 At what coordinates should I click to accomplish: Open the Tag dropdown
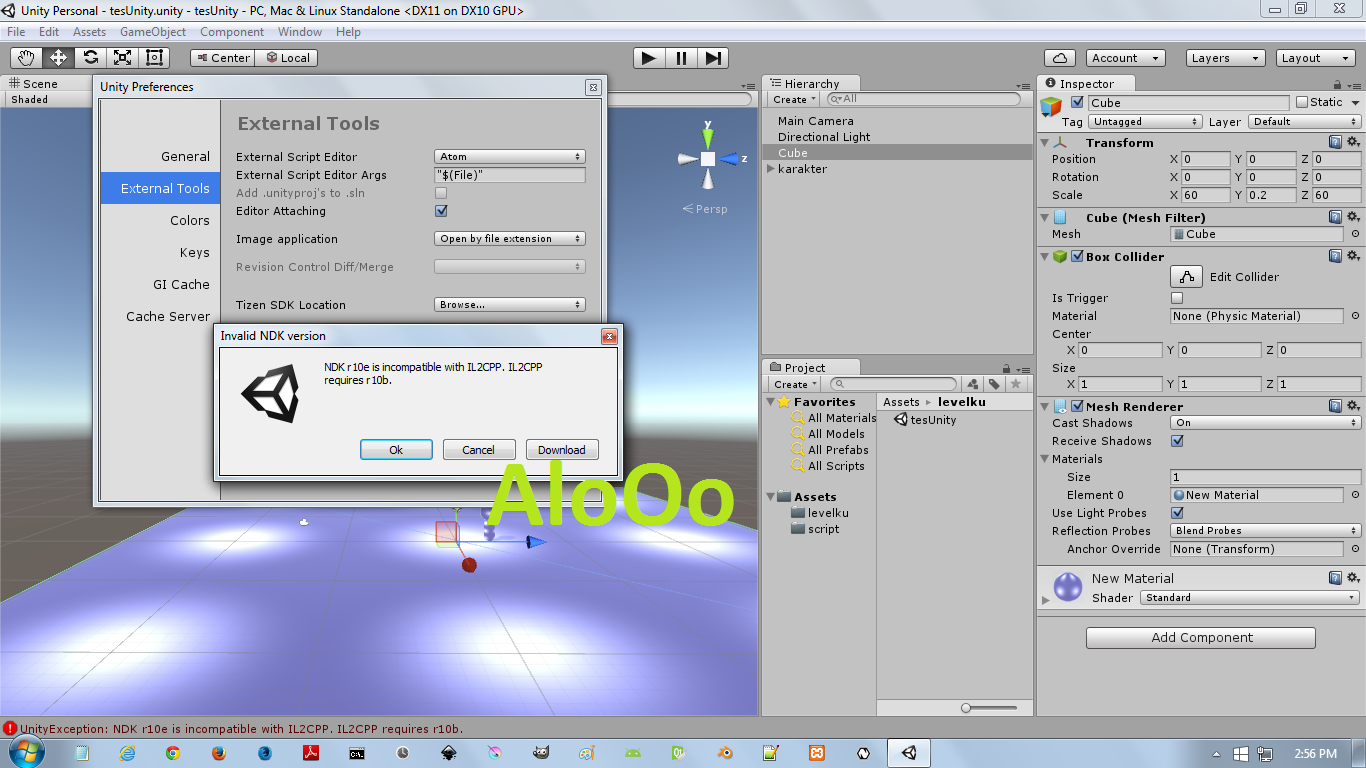(1145, 122)
